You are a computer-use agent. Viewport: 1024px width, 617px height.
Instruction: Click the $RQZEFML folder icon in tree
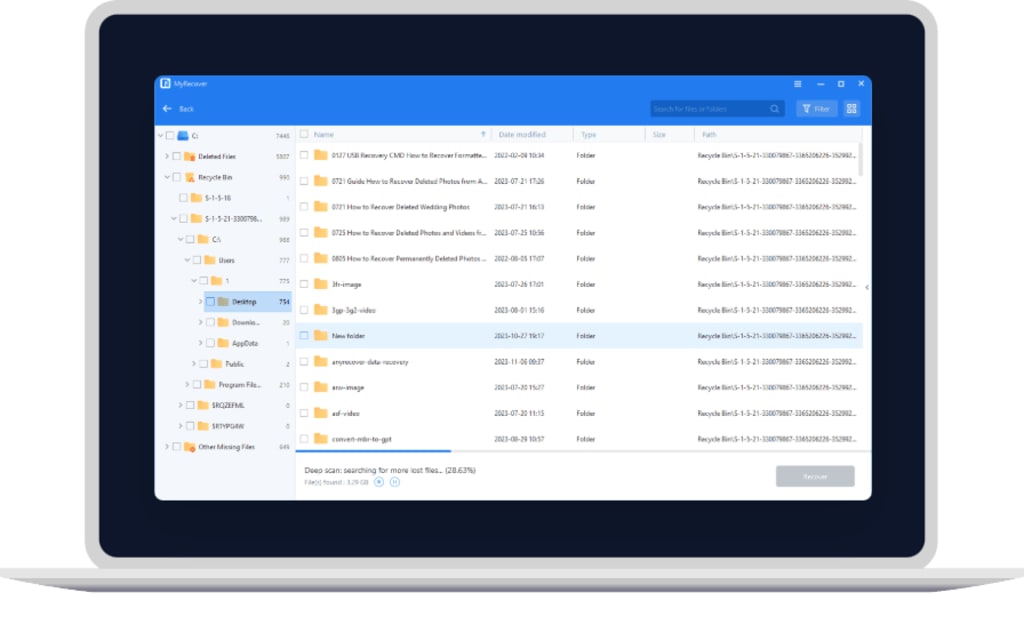tap(203, 405)
